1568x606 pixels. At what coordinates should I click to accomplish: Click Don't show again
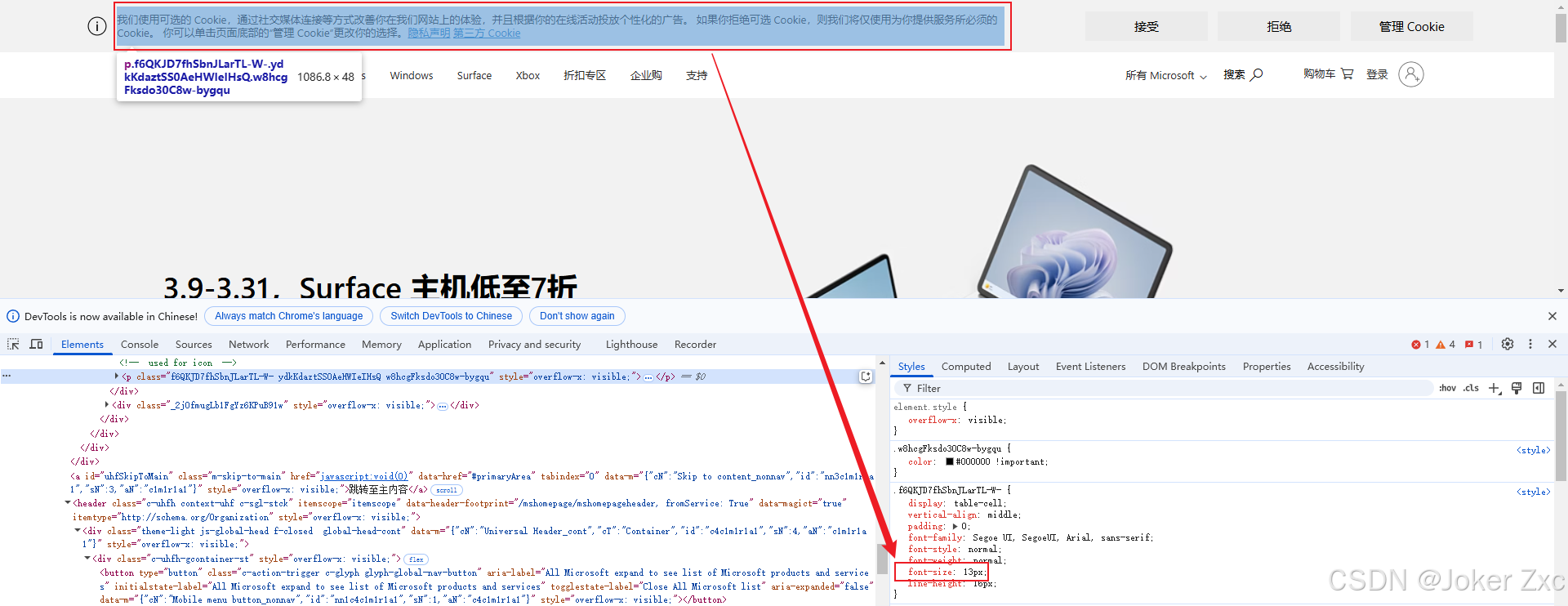(x=577, y=316)
